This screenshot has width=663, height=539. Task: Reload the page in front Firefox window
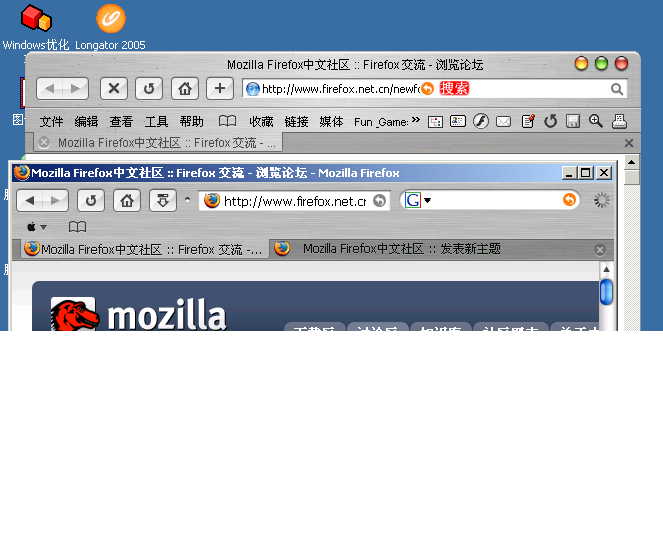[91, 200]
